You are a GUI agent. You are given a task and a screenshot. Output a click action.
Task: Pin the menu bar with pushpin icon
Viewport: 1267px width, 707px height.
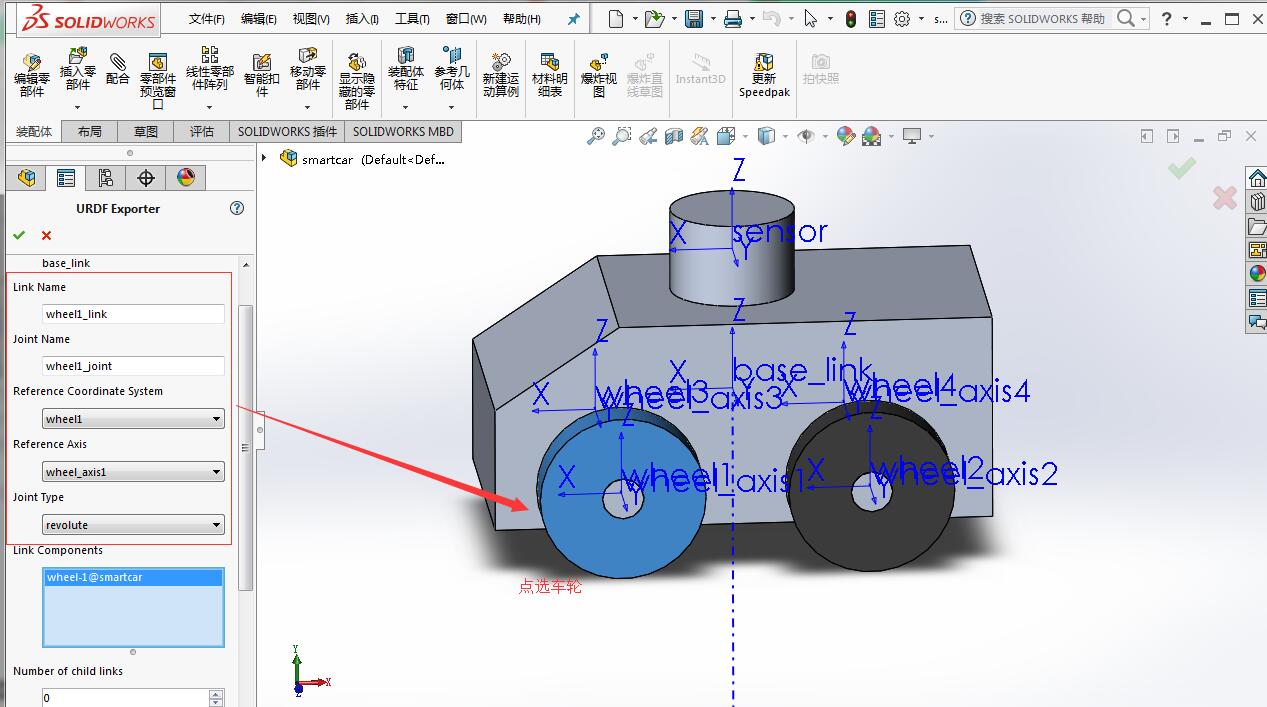point(573,19)
